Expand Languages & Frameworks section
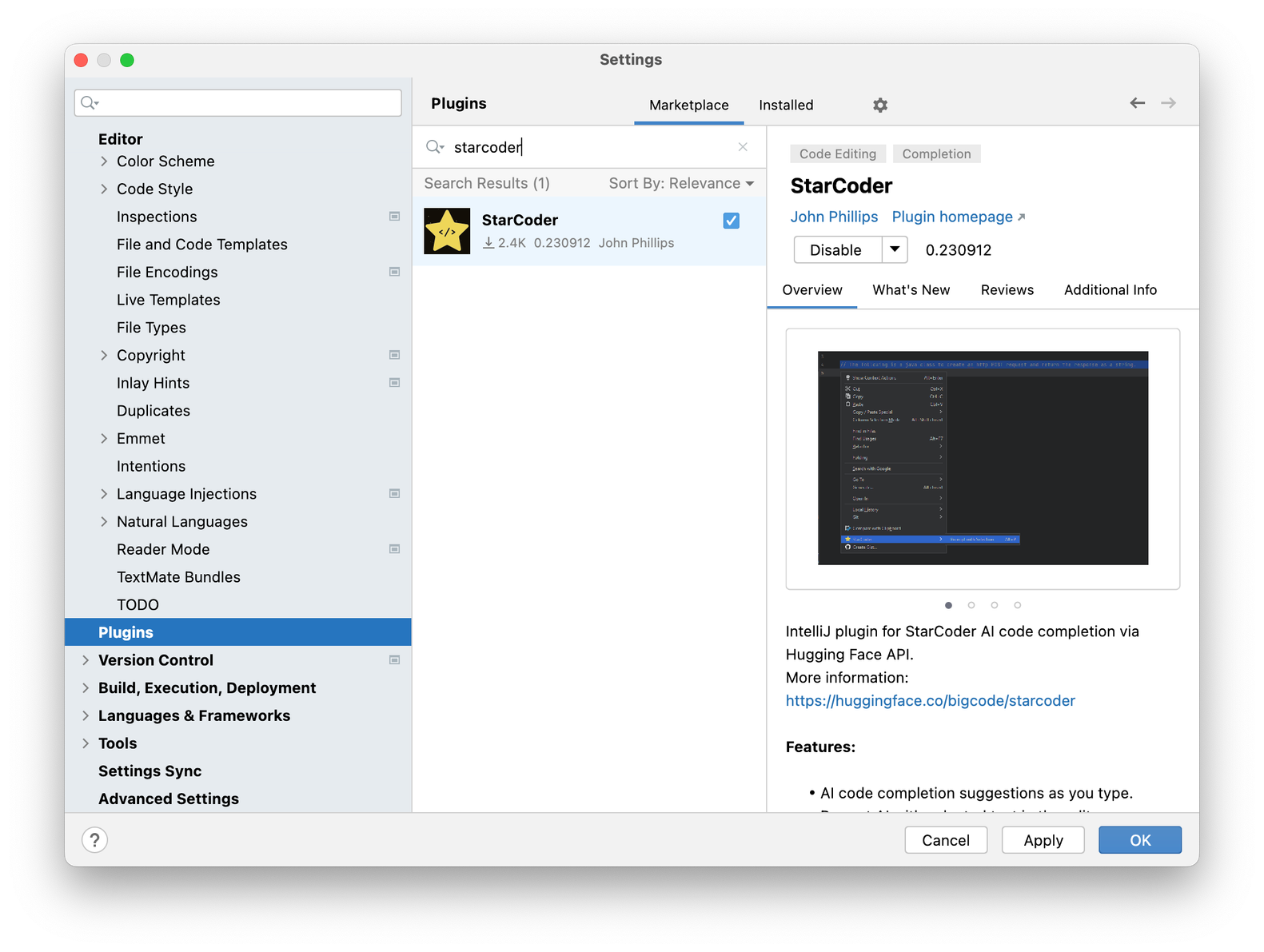 (x=86, y=716)
